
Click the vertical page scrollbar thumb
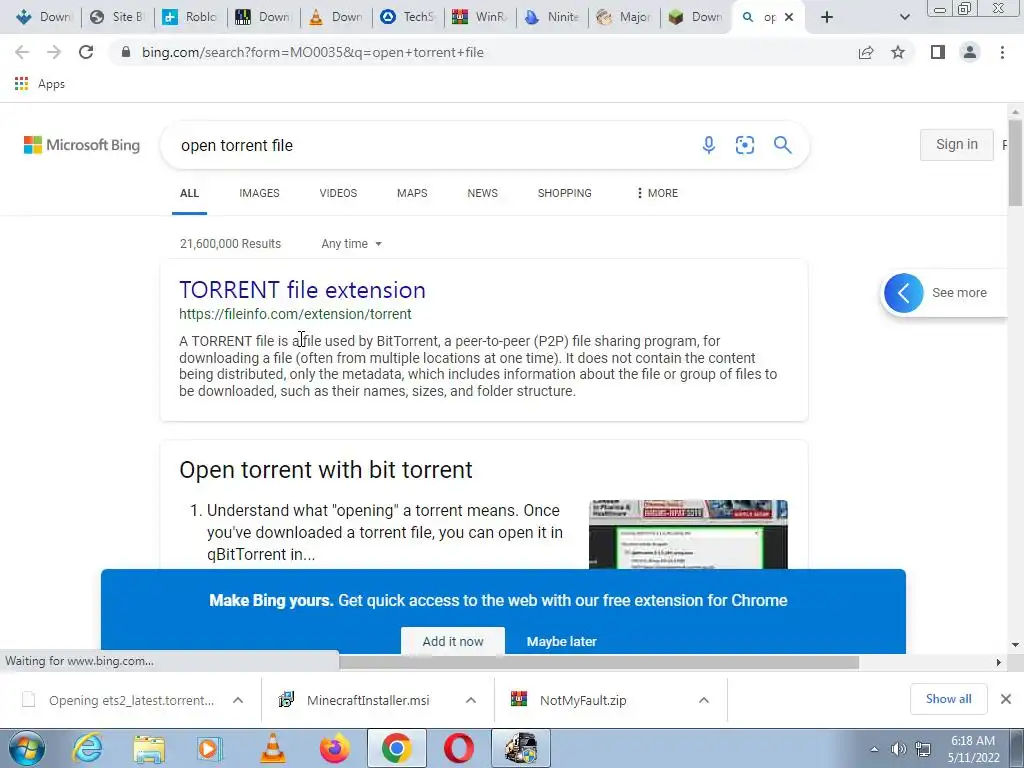[1015, 163]
